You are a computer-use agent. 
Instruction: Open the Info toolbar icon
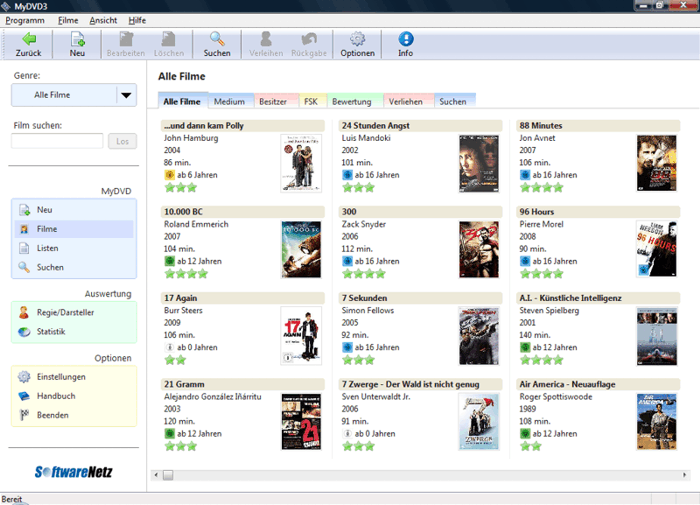pyautogui.click(x=405, y=39)
